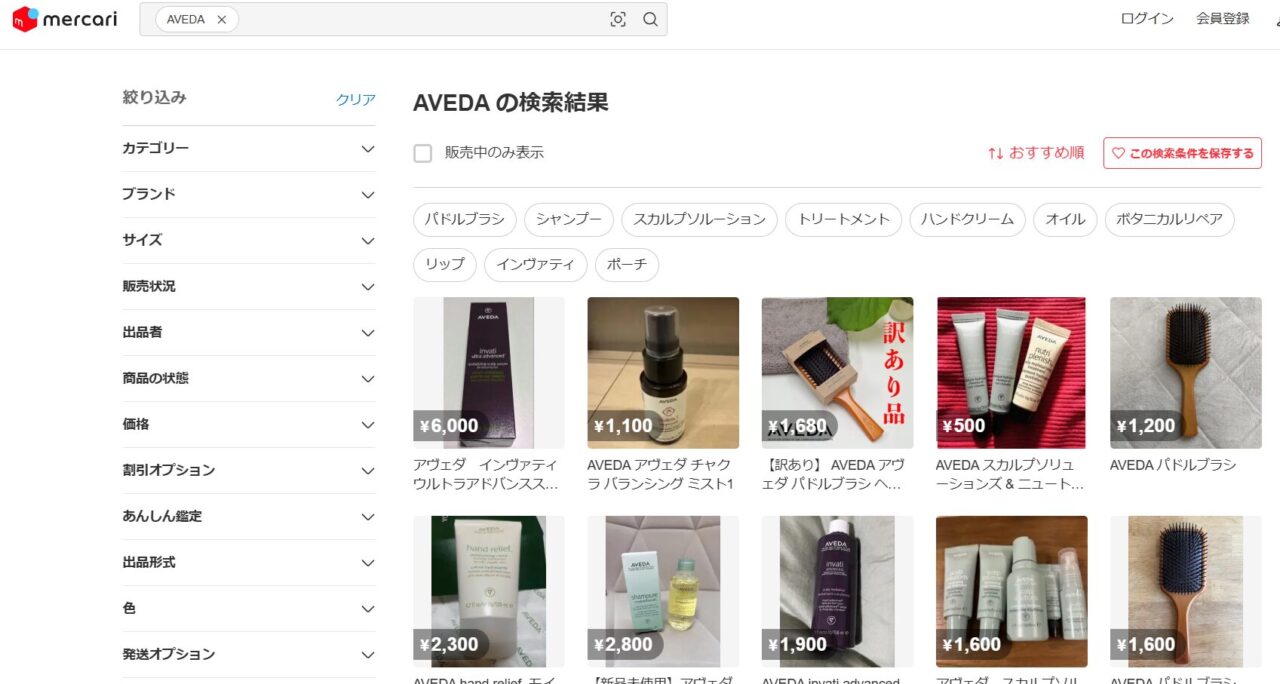This screenshot has width=1280, height=684.
Task: Click the magnifier search icon
Action: click(x=650, y=19)
